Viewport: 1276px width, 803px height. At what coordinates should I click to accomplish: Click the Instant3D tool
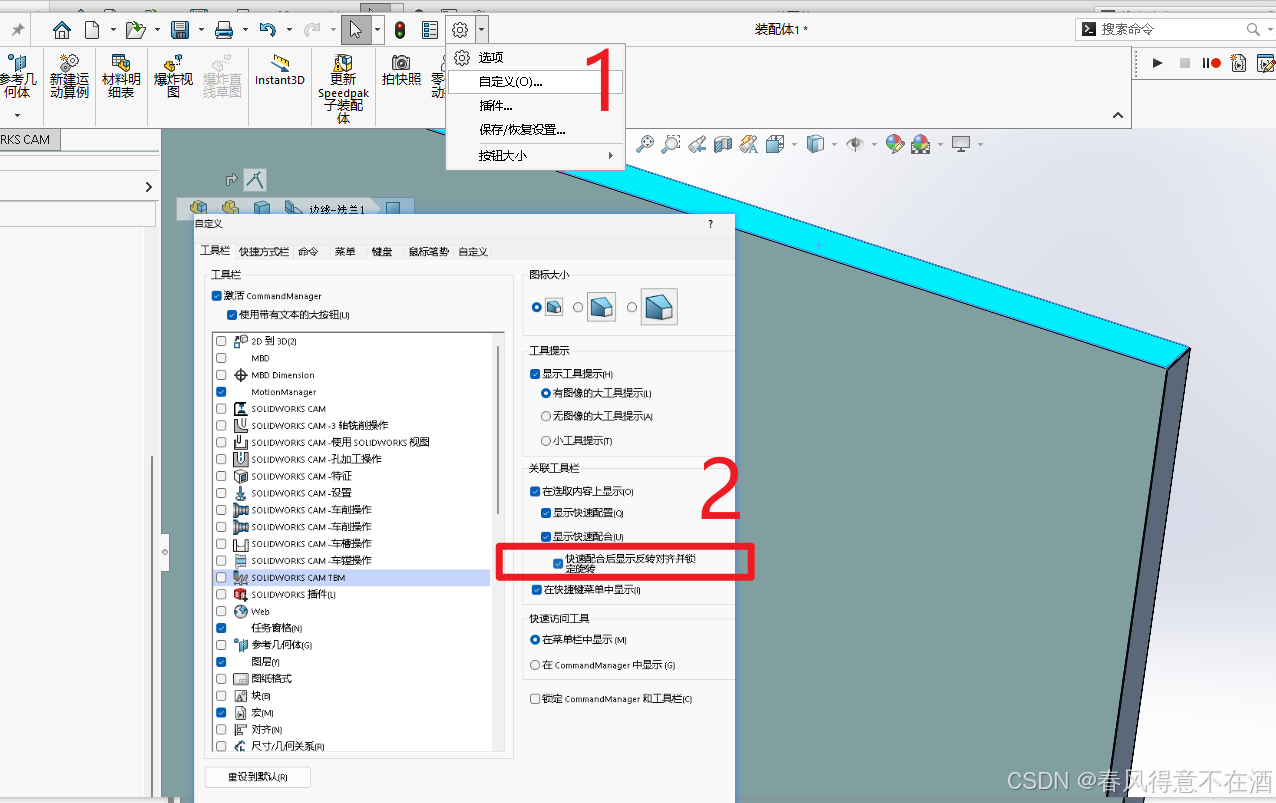(x=280, y=70)
